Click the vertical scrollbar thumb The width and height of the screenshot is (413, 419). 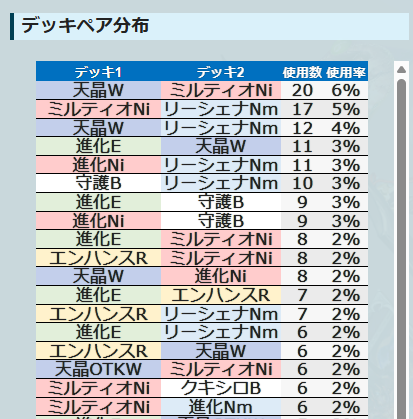pyautogui.click(x=401, y=249)
